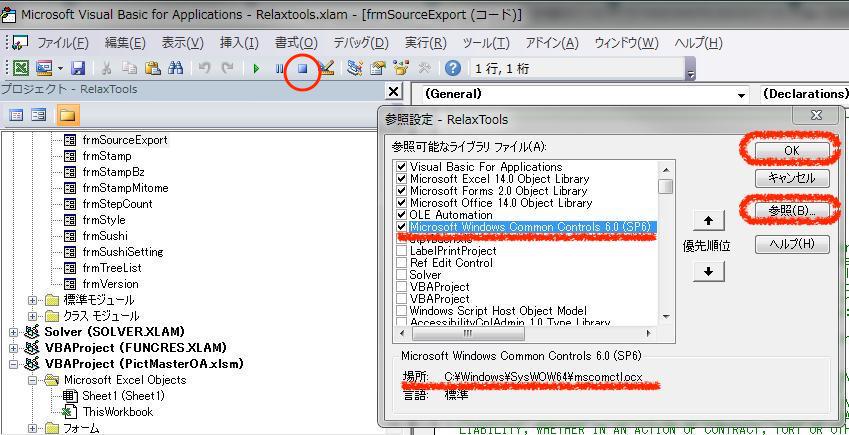The width and height of the screenshot is (849, 435).
Task: Click the library list vertical scrollbar thumb
Action: 666,186
